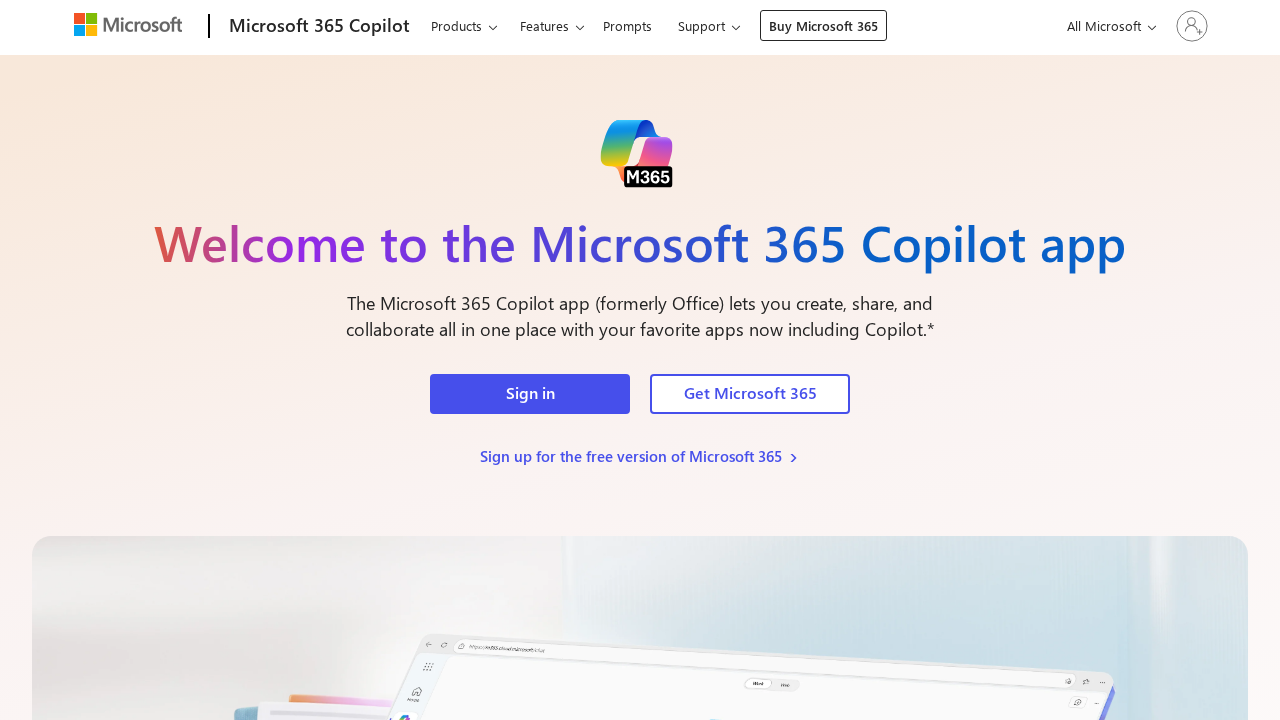Click the Get Microsoft 365 button
The width and height of the screenshot is (1280, 720).
[749, 393]
